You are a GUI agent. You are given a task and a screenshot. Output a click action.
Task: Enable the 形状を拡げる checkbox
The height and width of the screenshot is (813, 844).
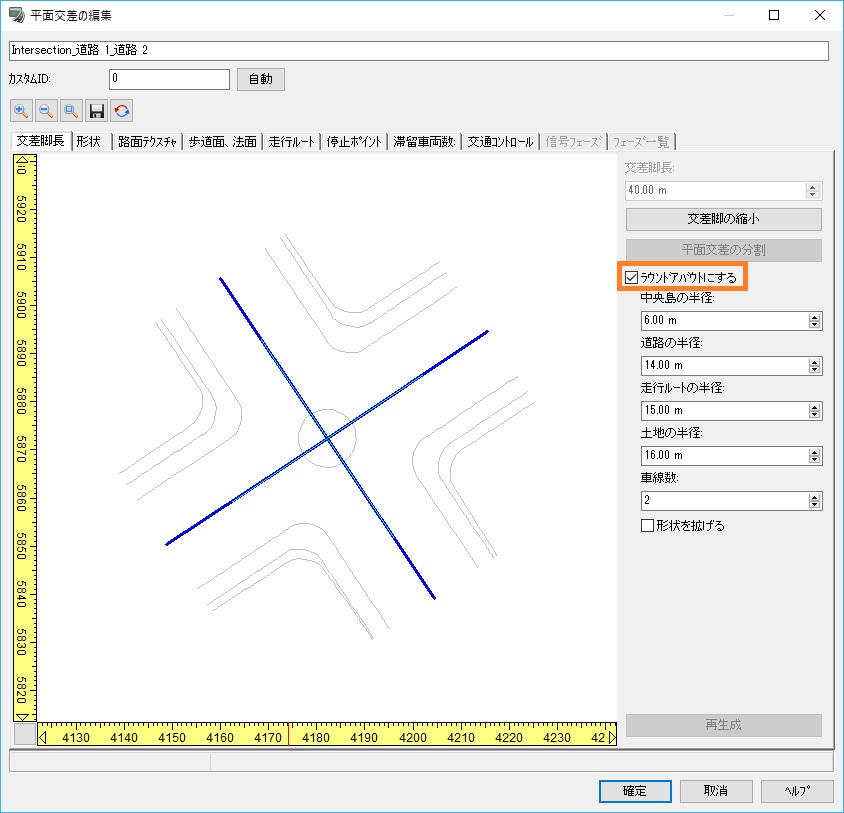pyautogui.click(x=647, y=525)
